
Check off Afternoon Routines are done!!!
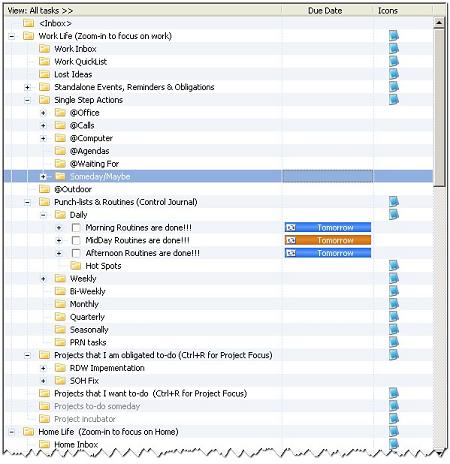76,253
